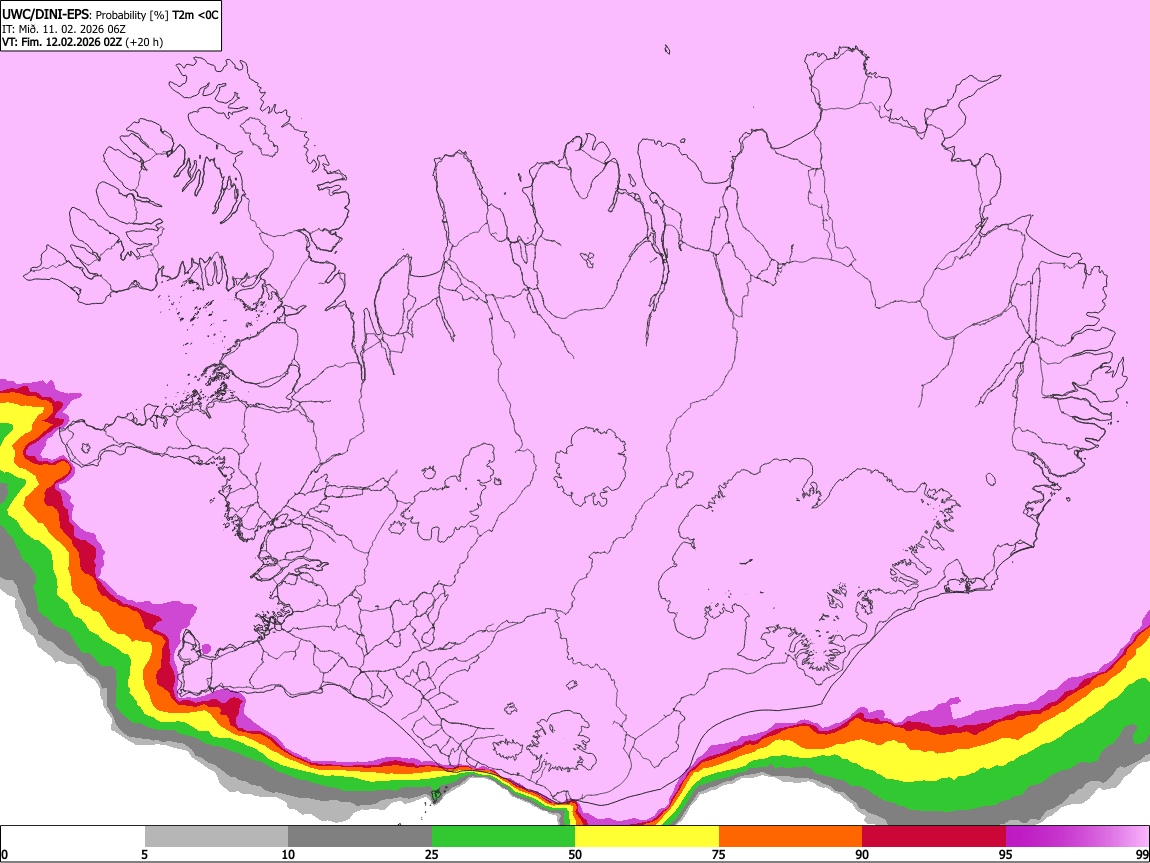Image resolution: width=1150 pixels, height=863 pixels.
Task: Click the UWC/DINI-EPS title text
Action: 44,15
